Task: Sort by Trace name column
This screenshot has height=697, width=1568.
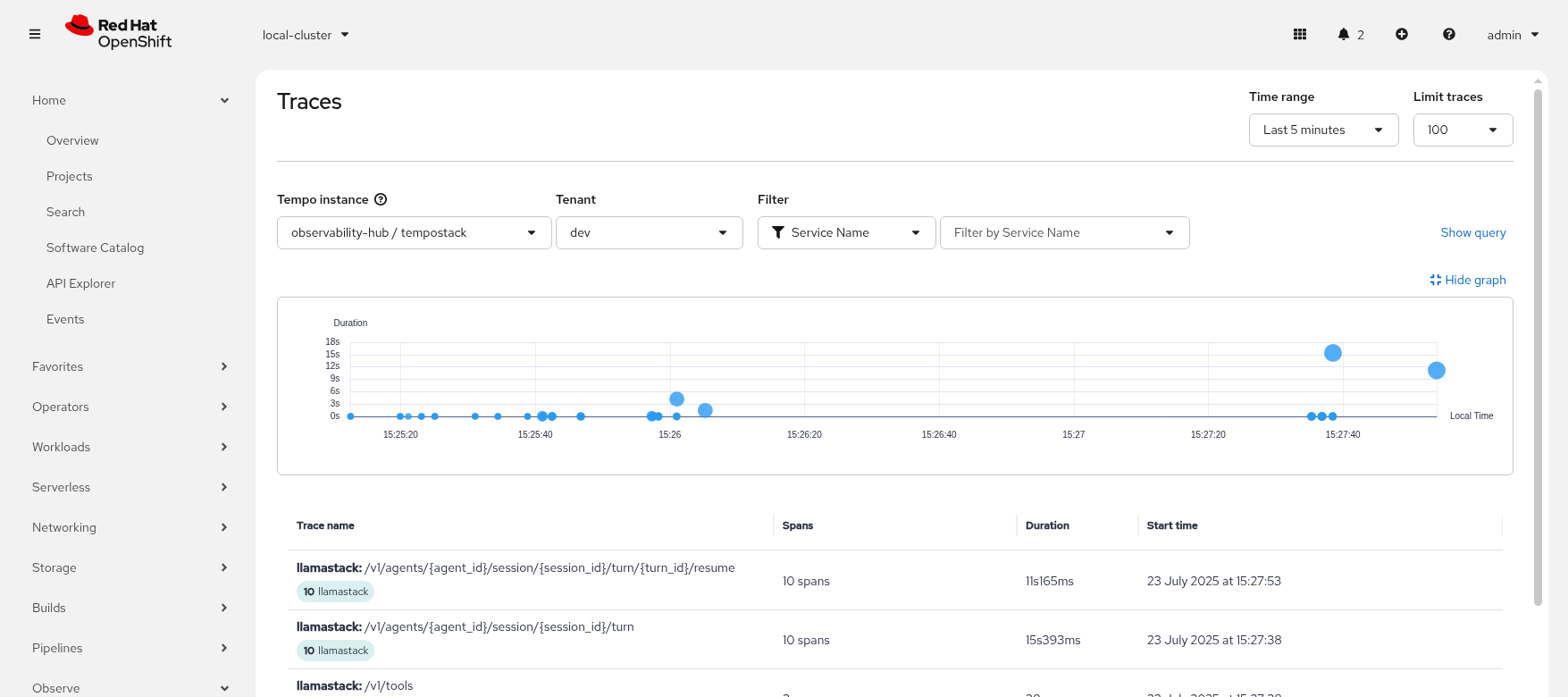Action: [325, 525]
